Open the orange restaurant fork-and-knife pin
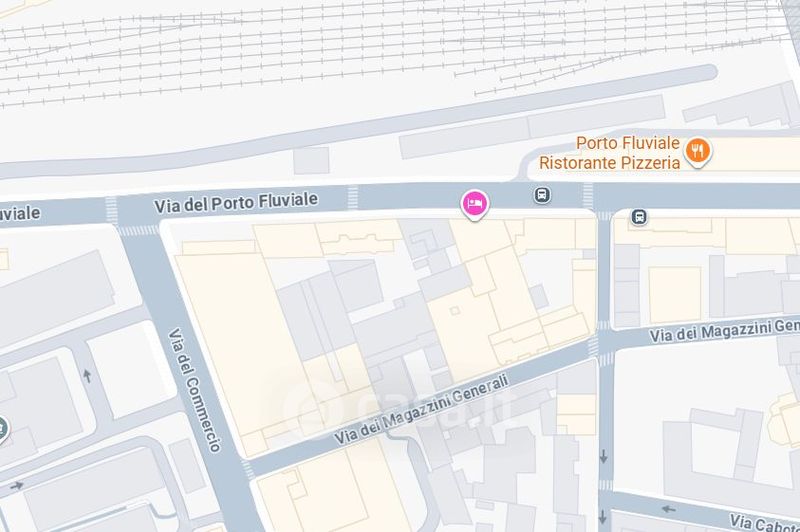The height and width of the screenshot is (532, 800). pos(697,152)
